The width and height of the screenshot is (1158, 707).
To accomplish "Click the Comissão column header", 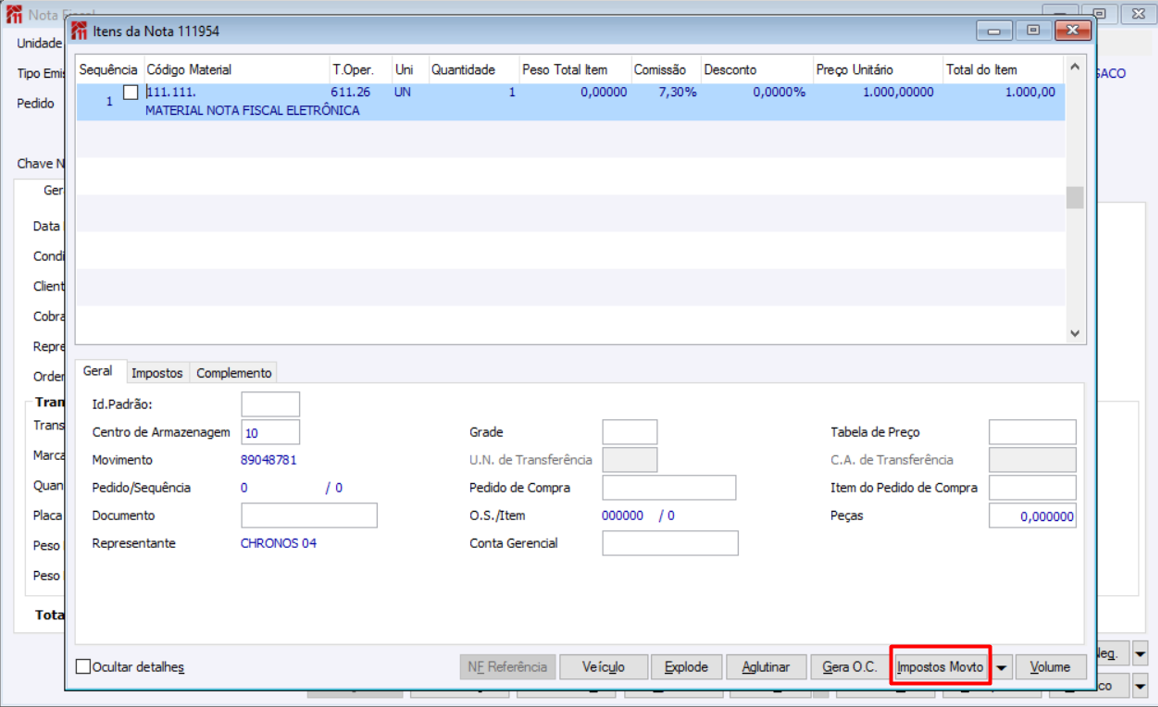I will coord(665,69).
